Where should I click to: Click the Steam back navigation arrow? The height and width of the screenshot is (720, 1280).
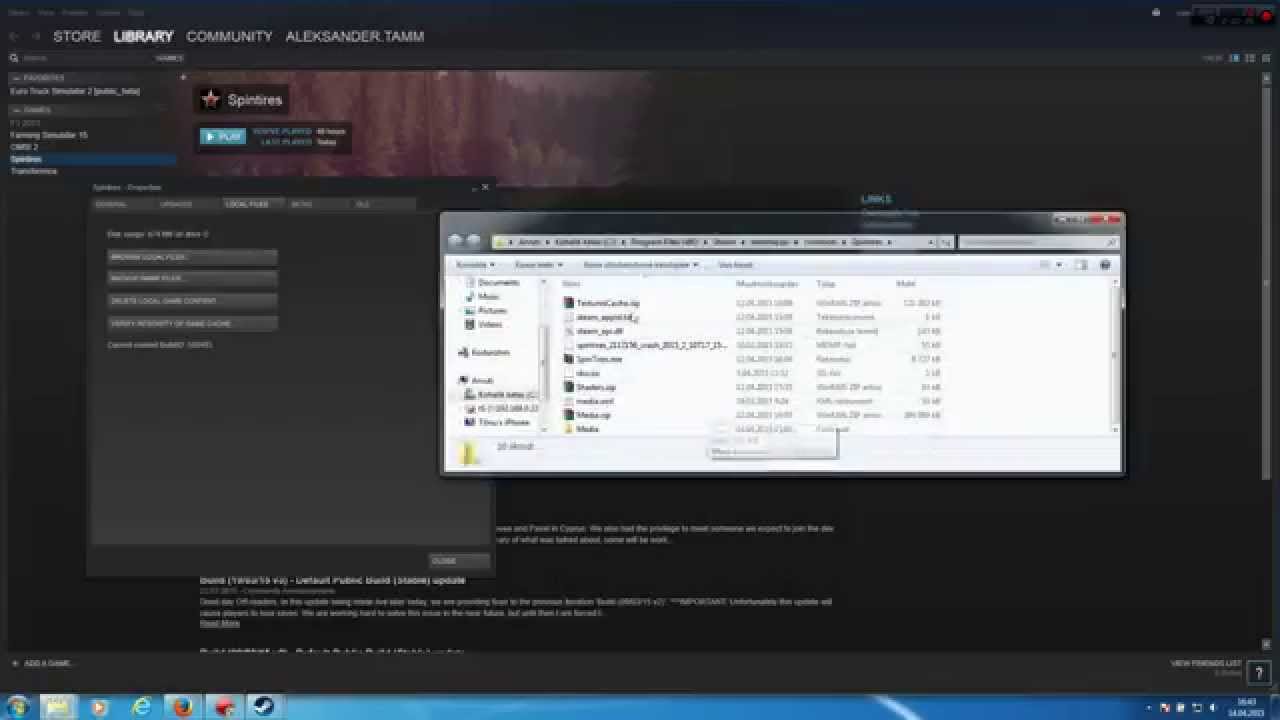(14, 36)
